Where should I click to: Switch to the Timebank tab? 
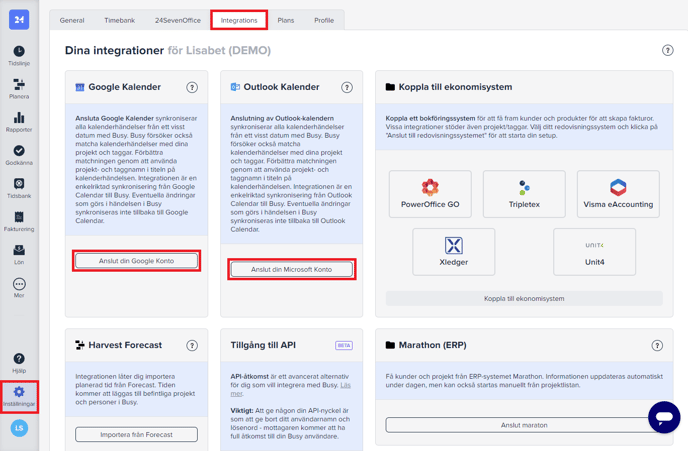point(119,20)
